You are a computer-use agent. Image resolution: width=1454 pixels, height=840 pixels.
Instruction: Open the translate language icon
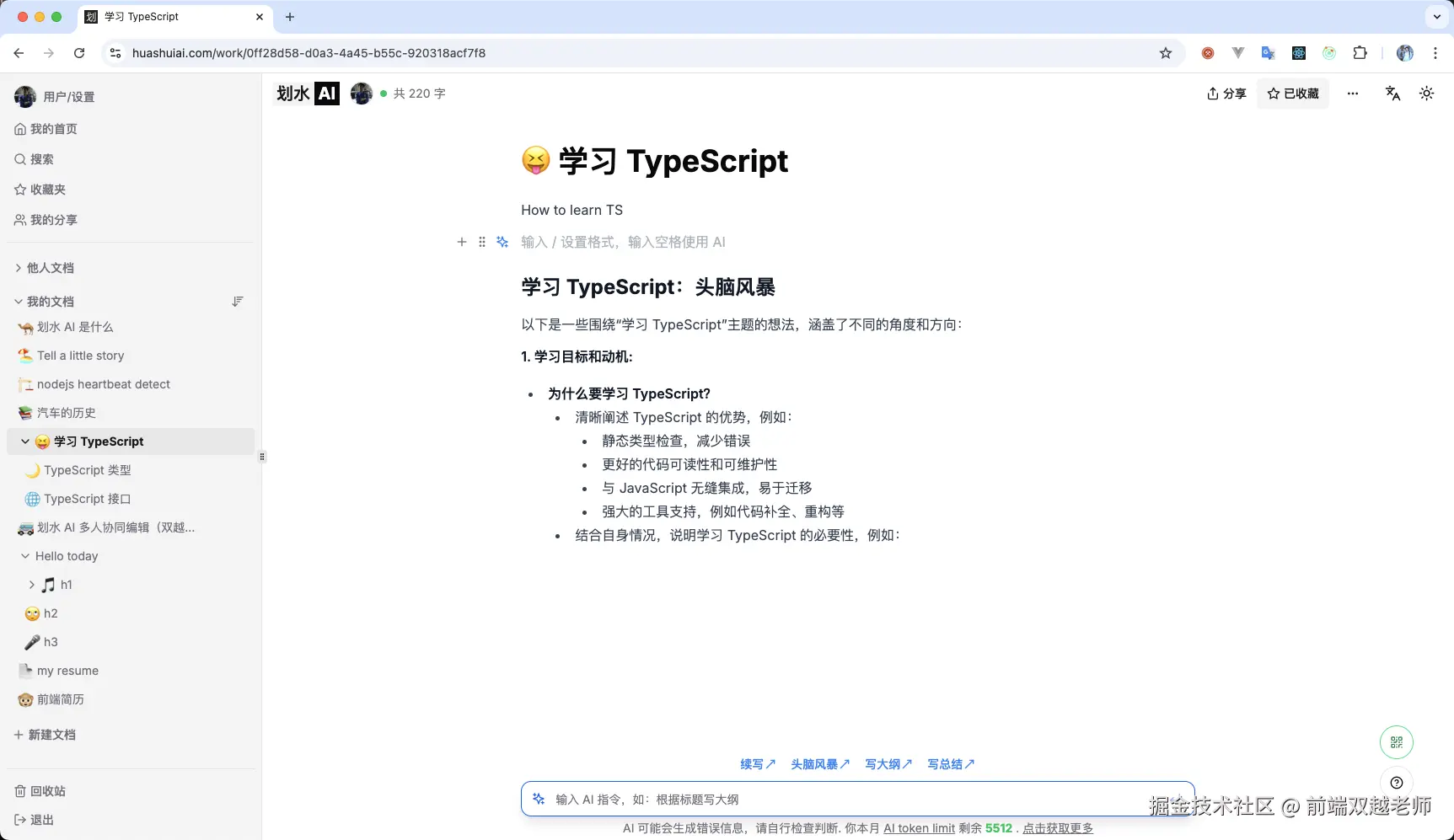coord(1392,94)
